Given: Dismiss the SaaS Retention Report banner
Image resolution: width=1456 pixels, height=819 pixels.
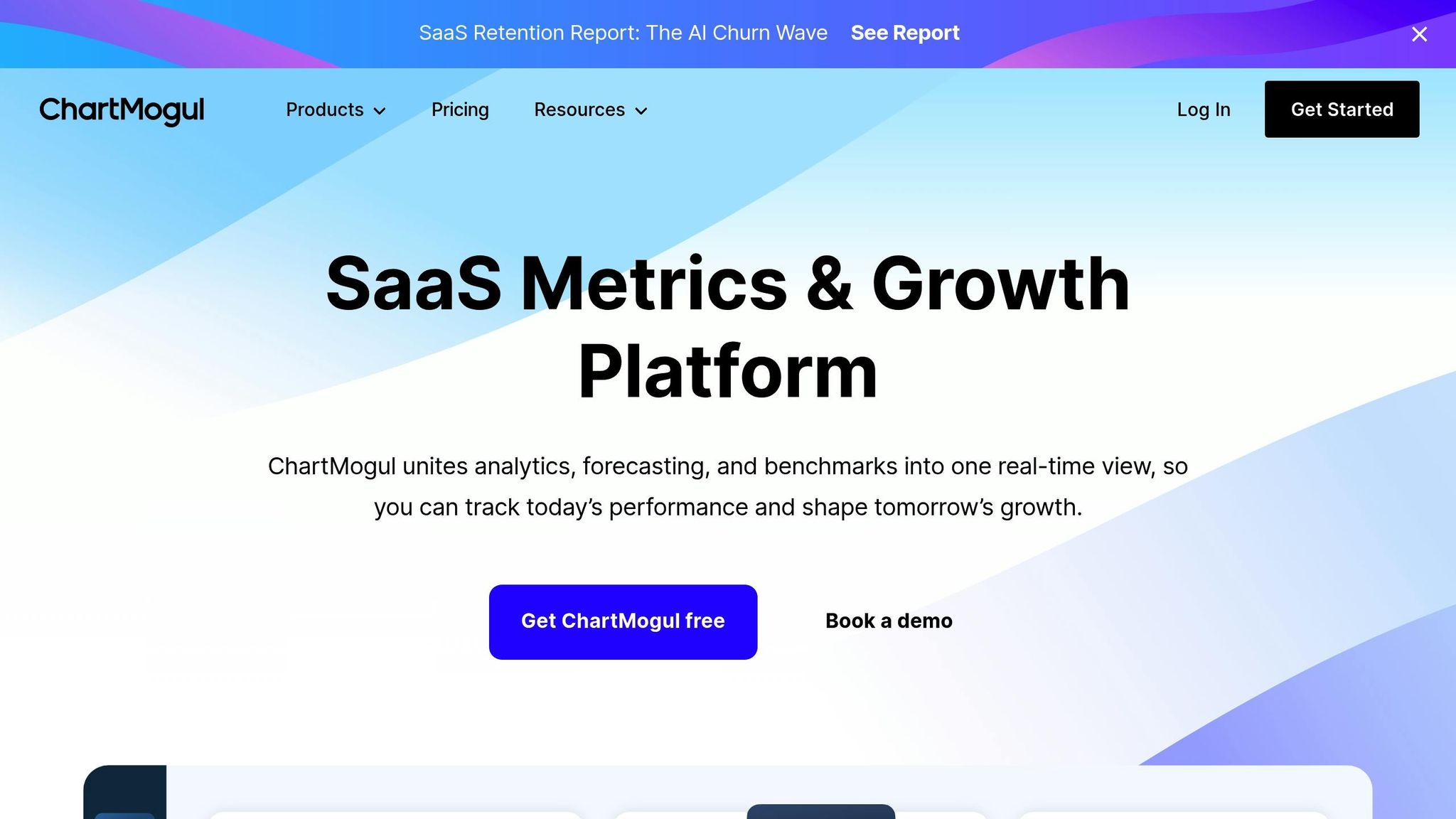Looking at the screenshot, I should pos(1419,33).
